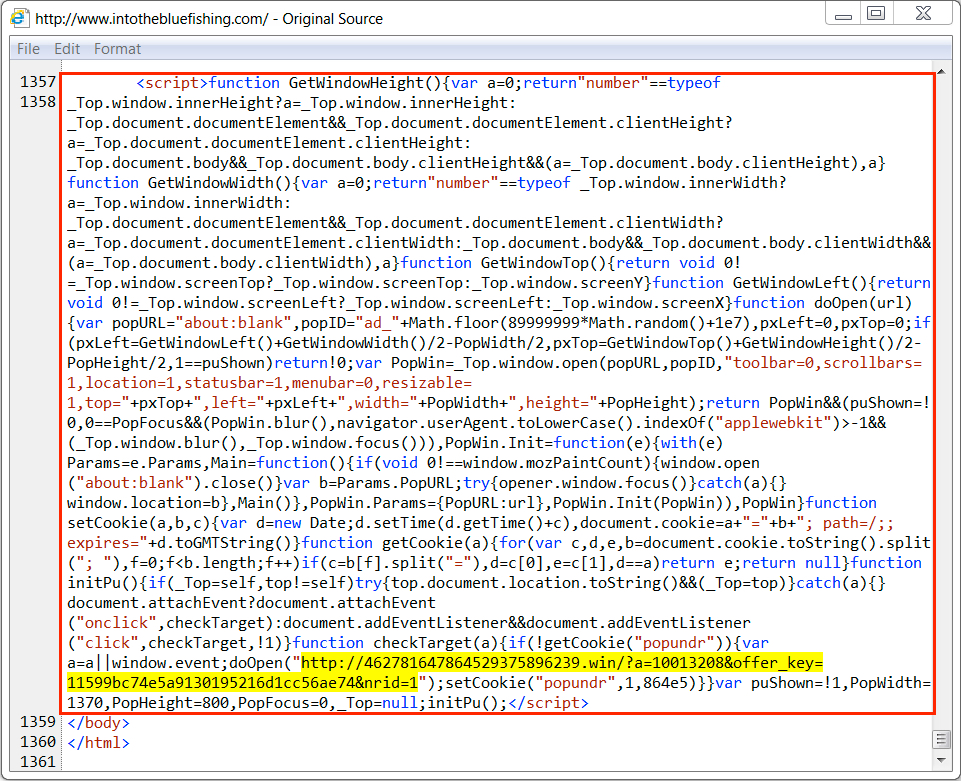Image resolution: width=961 pixels, height=781 pixels.
Task: Maximize the Original Source window
Action: click(x=876, y=13)
